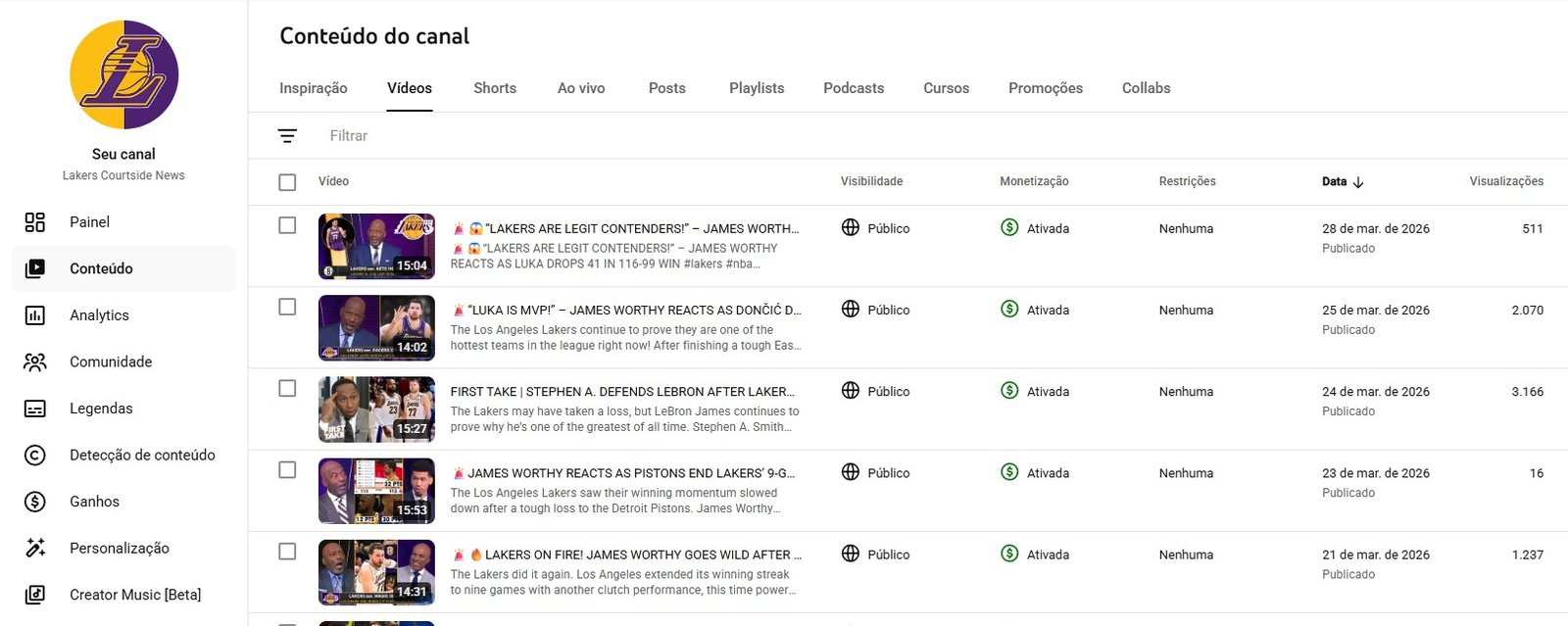Click the Lakers Courtside News channel name

(x=123, y=176)
